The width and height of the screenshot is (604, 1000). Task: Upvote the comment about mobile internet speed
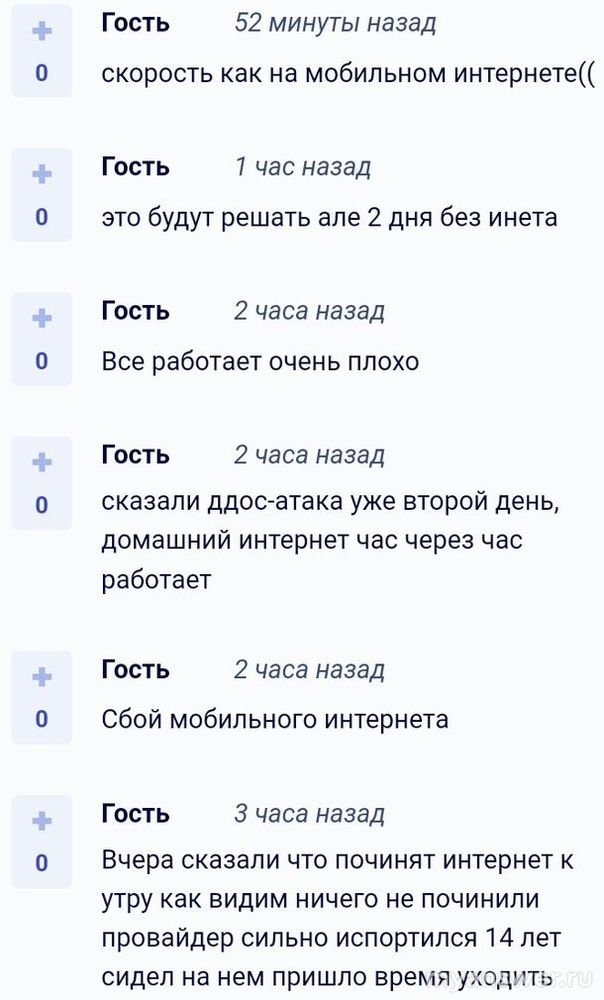pos(41,32)
